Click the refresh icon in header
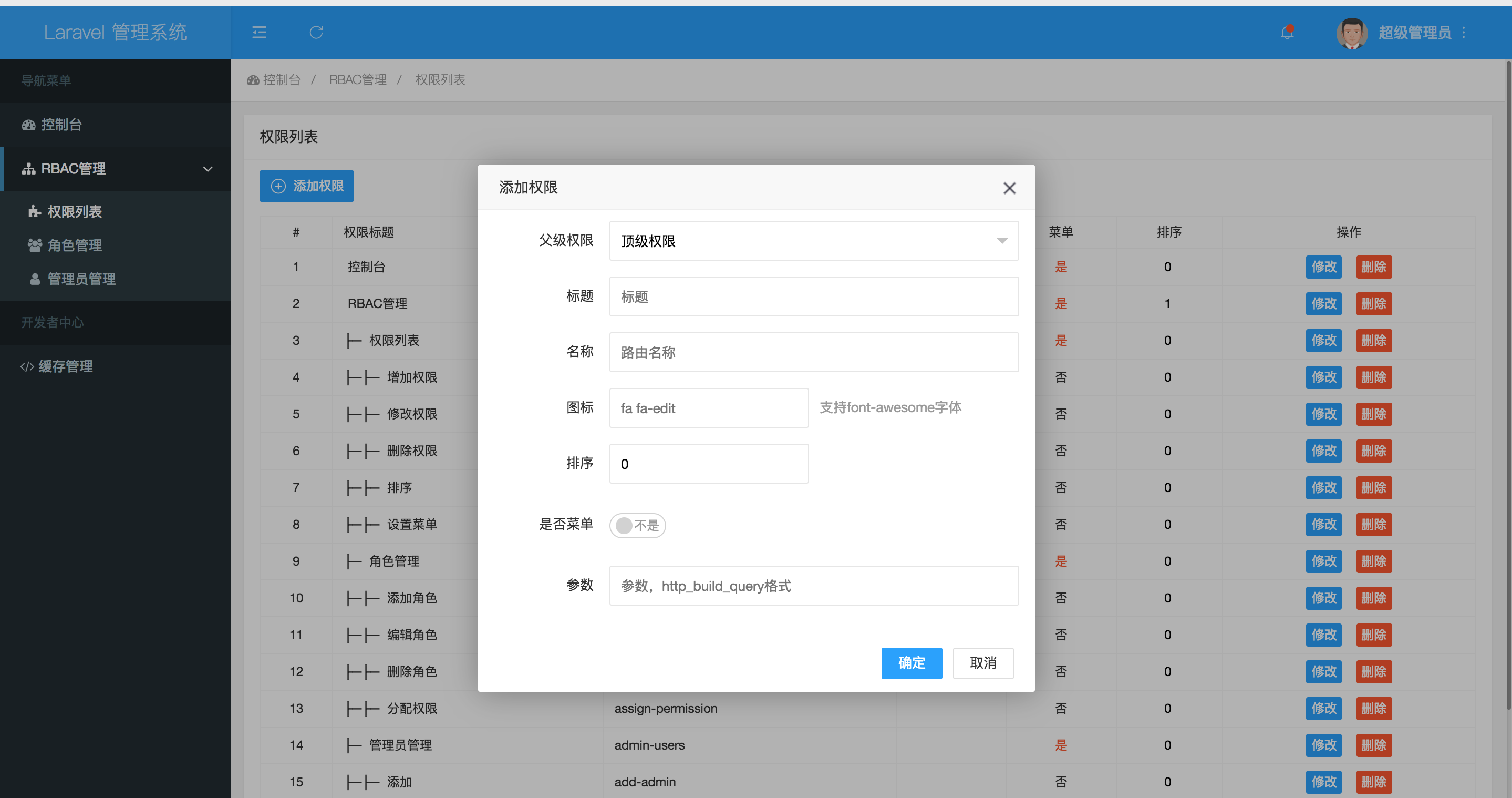The width and height of the screenshot is (1512, 798). click(316, 32)
